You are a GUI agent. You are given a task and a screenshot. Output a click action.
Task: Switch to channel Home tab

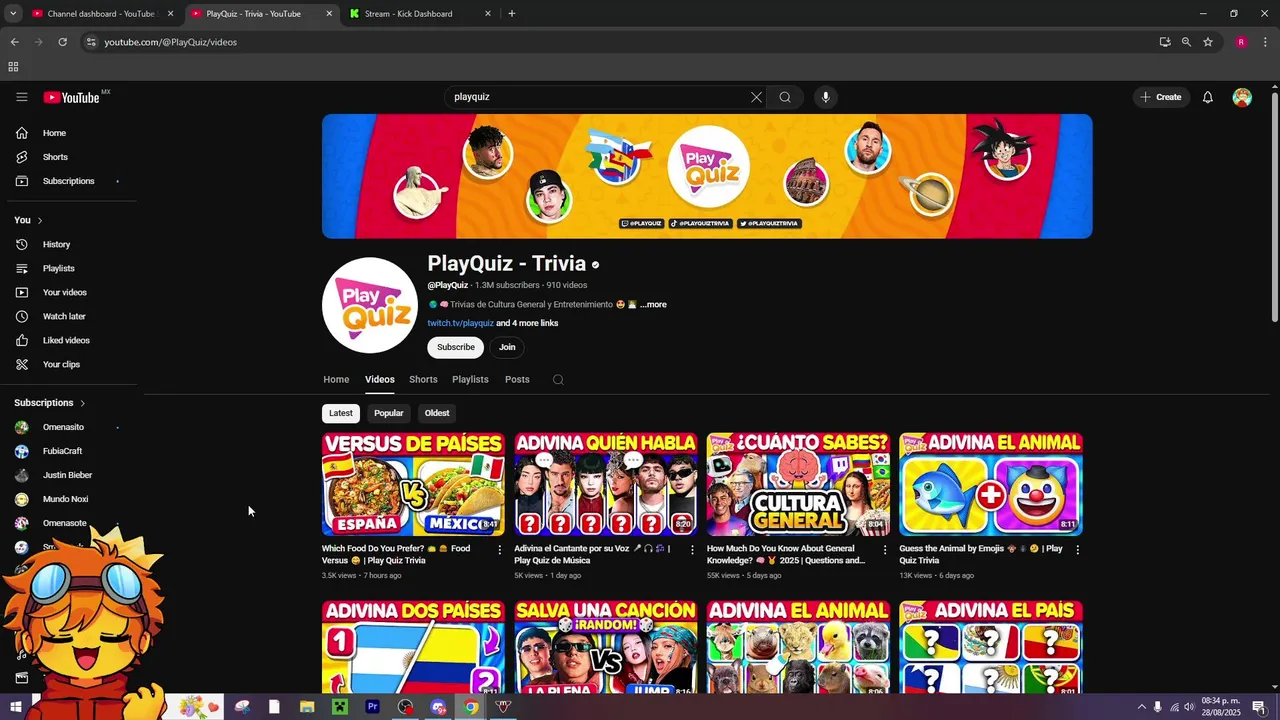(336, 380)
